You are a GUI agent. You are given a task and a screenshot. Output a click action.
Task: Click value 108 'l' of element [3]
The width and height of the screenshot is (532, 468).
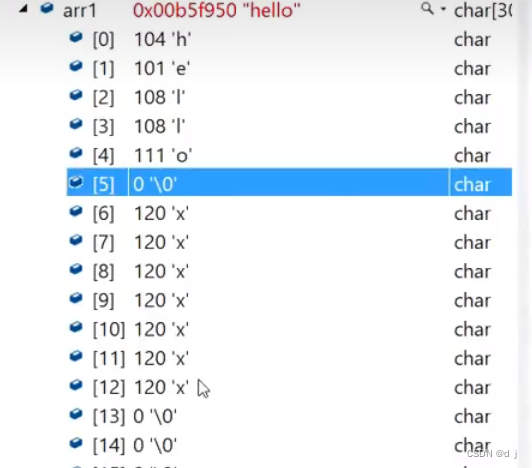(x=159, y=126)
